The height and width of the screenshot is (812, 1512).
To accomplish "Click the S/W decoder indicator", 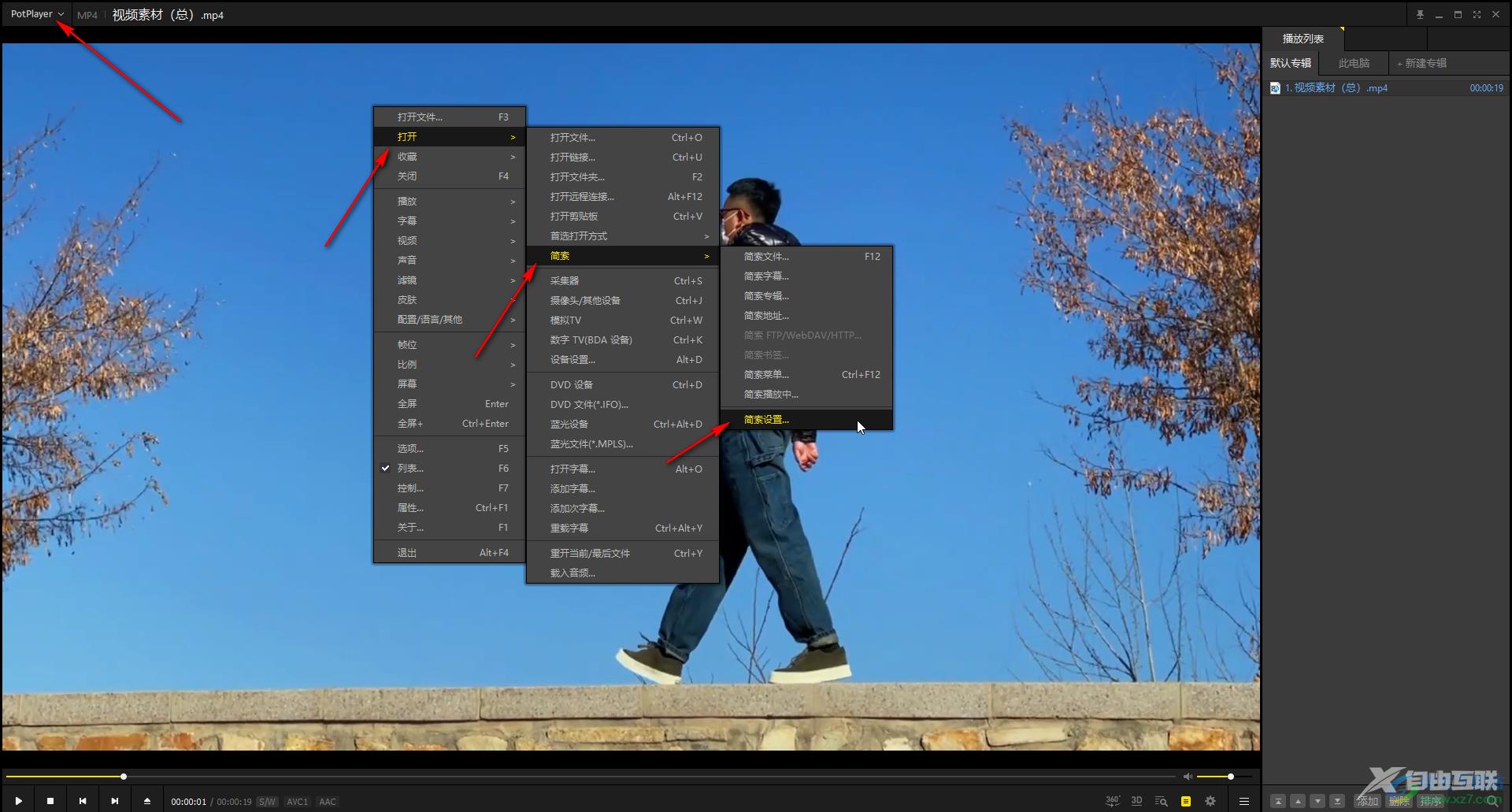I will (x=267, y=802).
